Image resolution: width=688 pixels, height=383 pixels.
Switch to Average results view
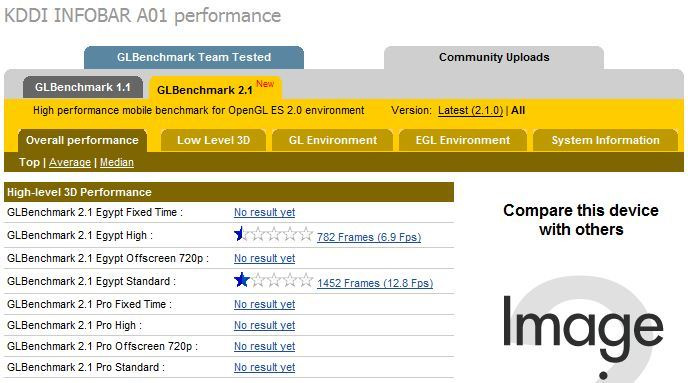pyautogui.click(x=70, y=162)
